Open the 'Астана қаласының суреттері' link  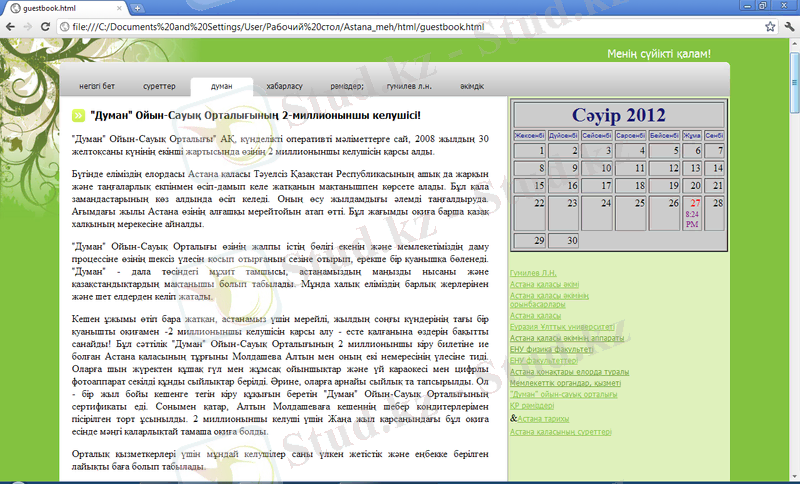click(x=560, y=432)
